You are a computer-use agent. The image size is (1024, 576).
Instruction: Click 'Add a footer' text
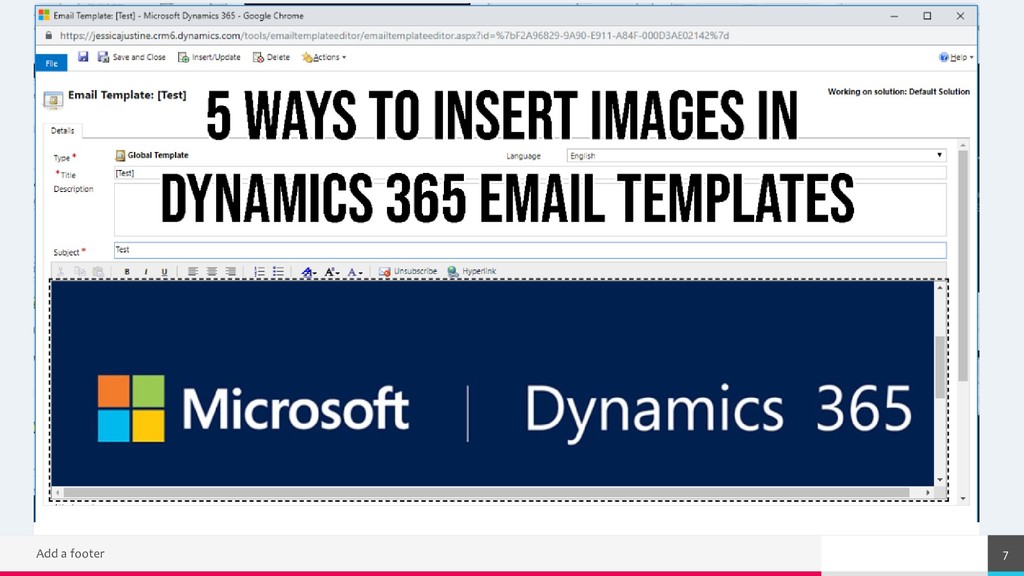(x=71, y=553)
